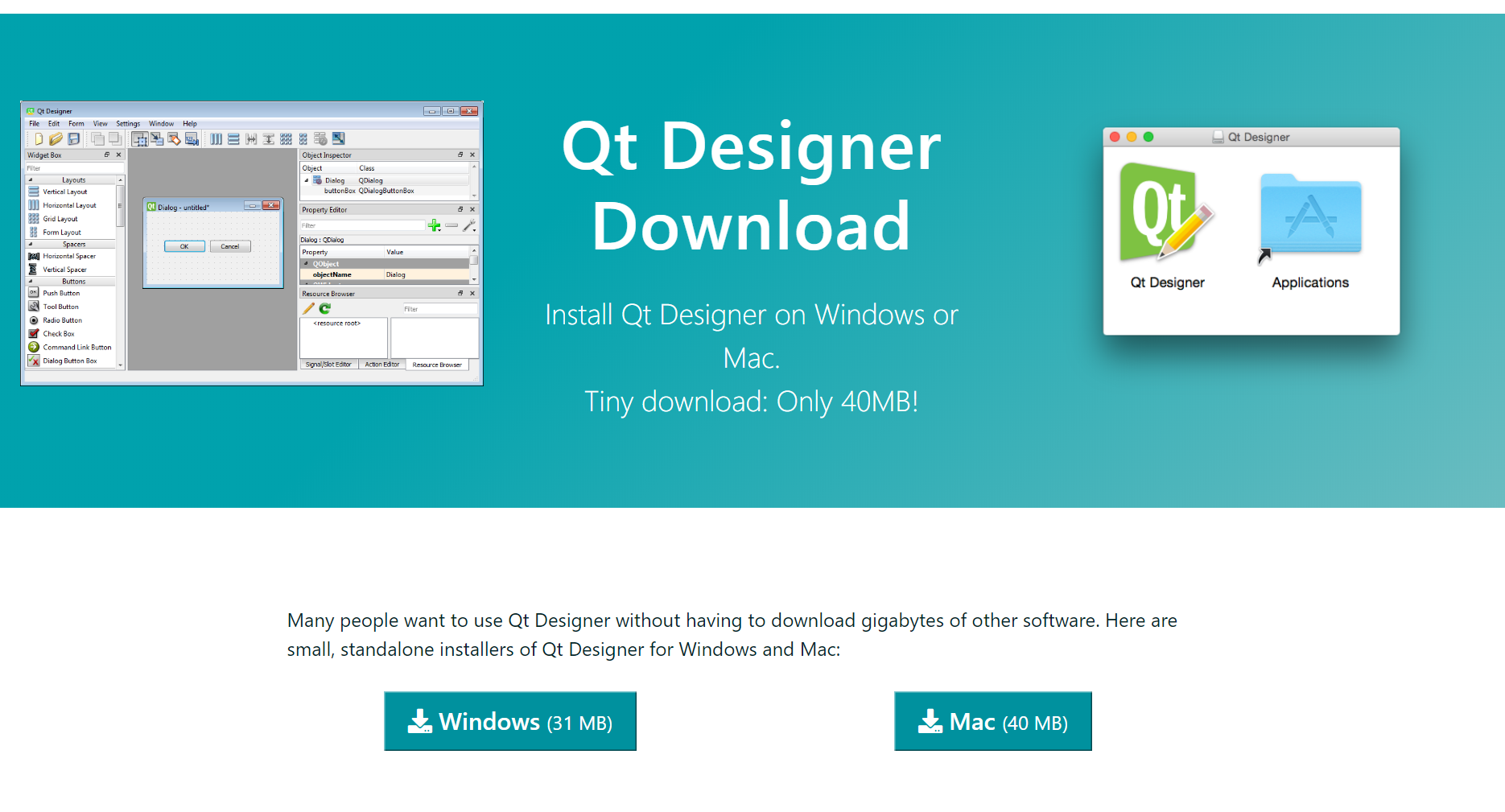Open Form menu in Qt Designer screenshot
The height and width of the screenshot is (812, 1505).
pos(76,124)
